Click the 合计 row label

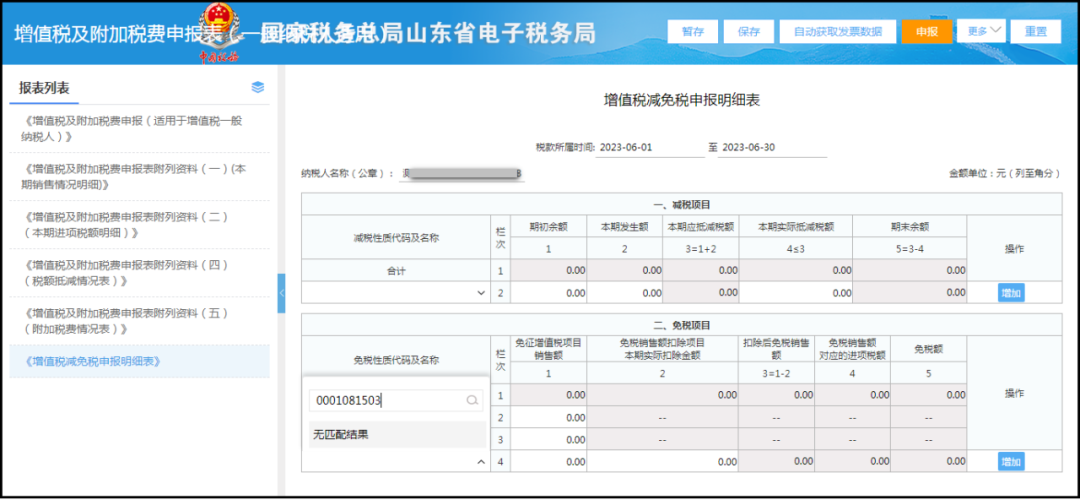pyautogui.click(x=396, y=271)
